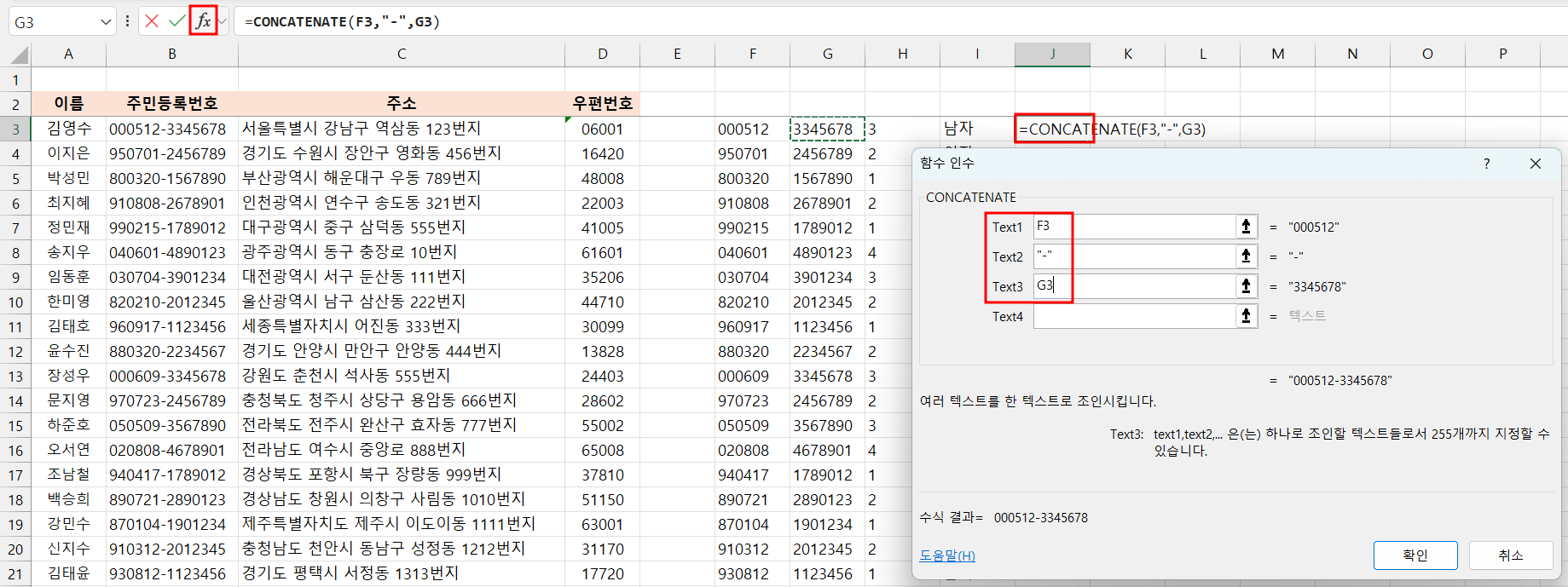Collapse dialog using Text3 range selector icon
1568x587 pixels.
click(x=1246, y=286)
